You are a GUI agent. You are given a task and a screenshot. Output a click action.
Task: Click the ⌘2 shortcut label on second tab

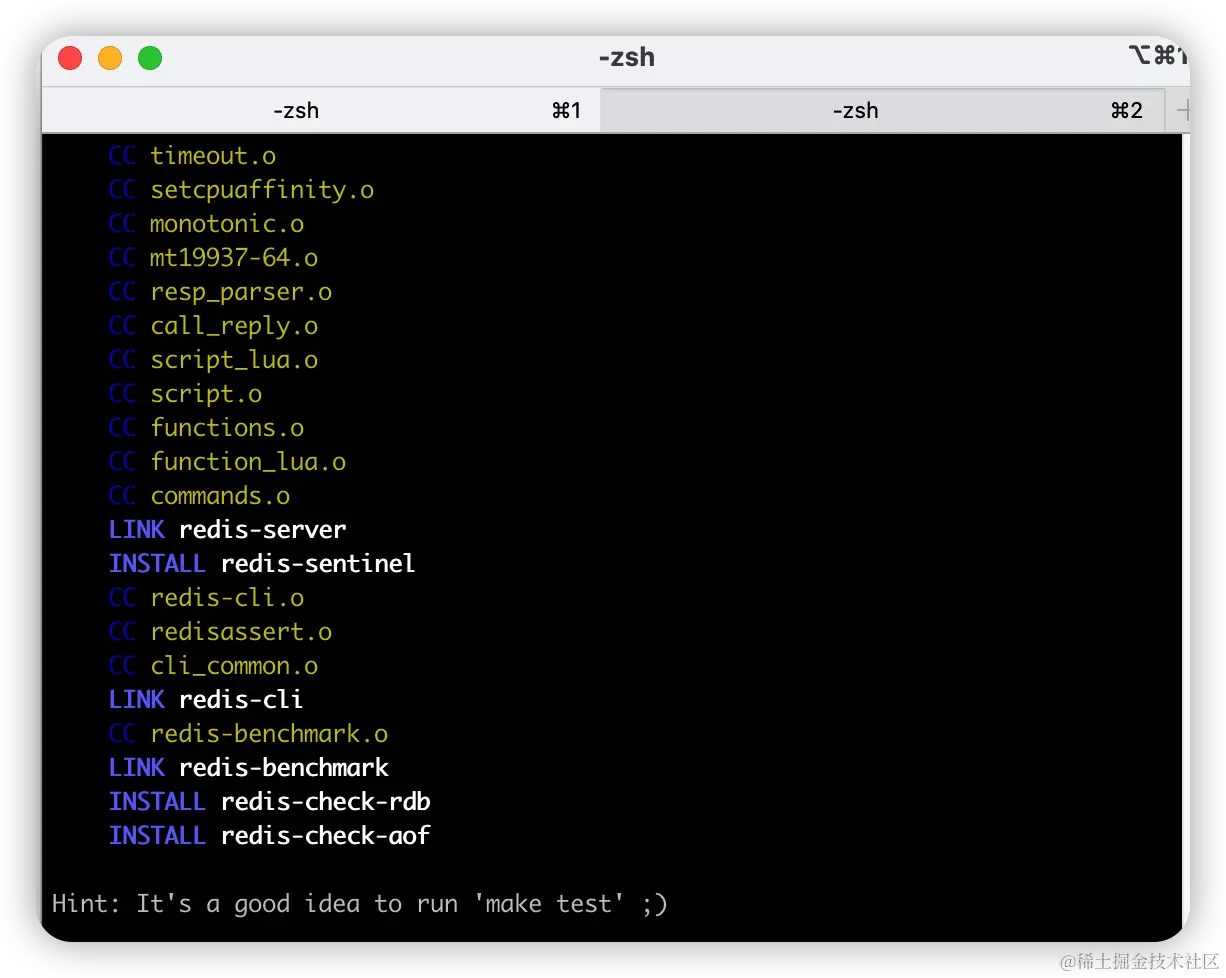[x=1127, y=110]
